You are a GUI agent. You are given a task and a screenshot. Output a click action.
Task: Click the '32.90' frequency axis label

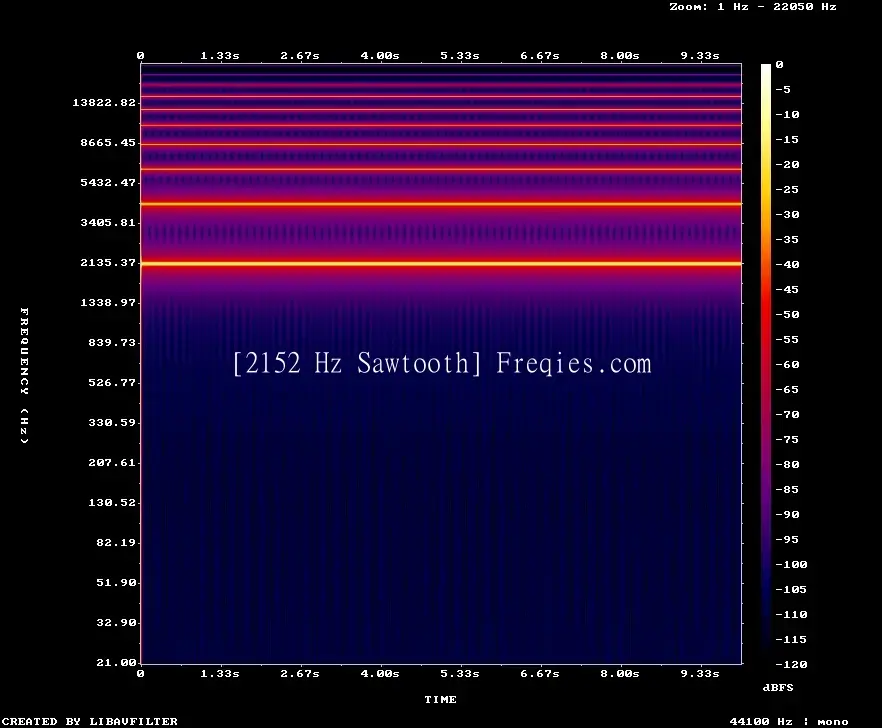[x=116, y=622]
